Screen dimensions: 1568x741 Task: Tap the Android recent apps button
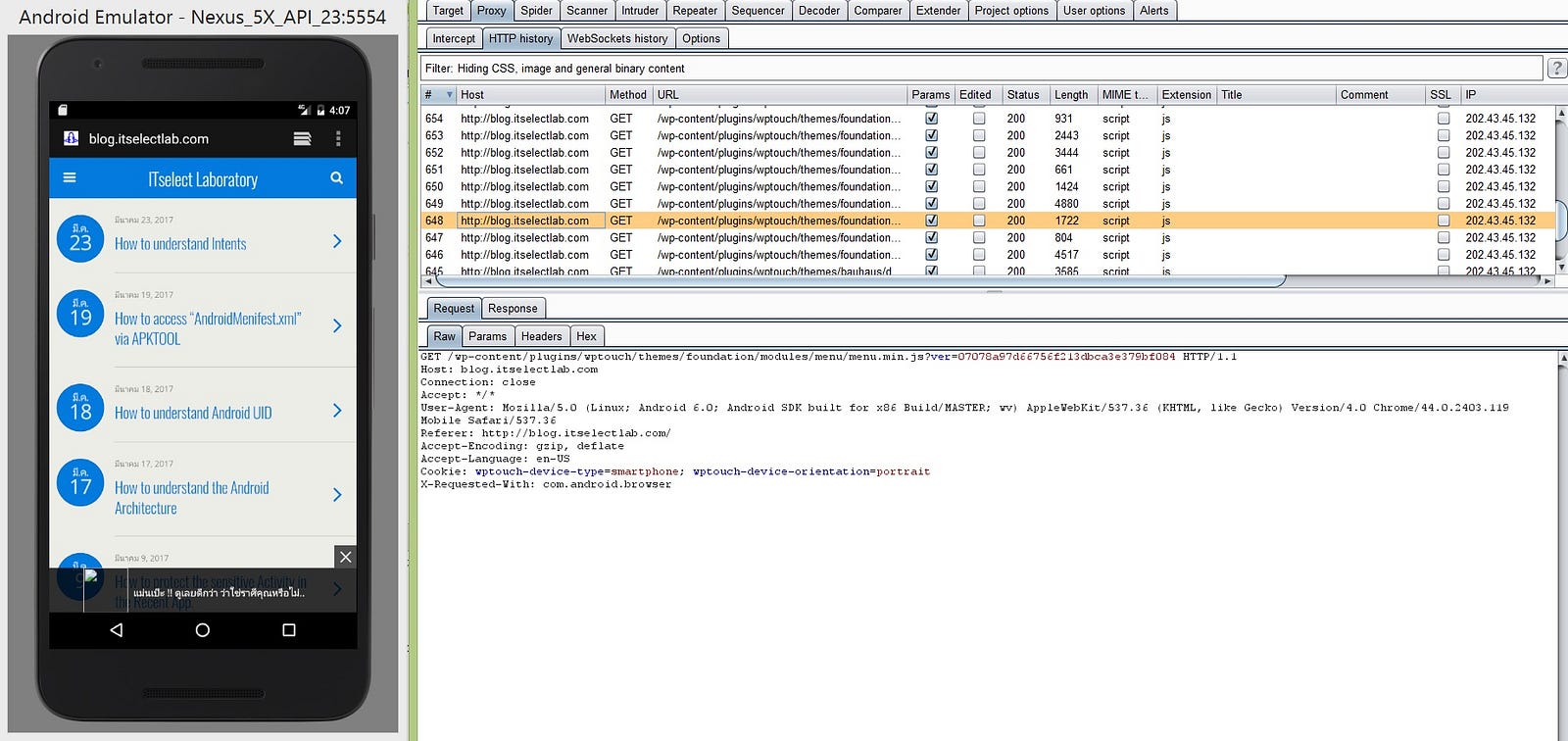click(x=289, y=630)
